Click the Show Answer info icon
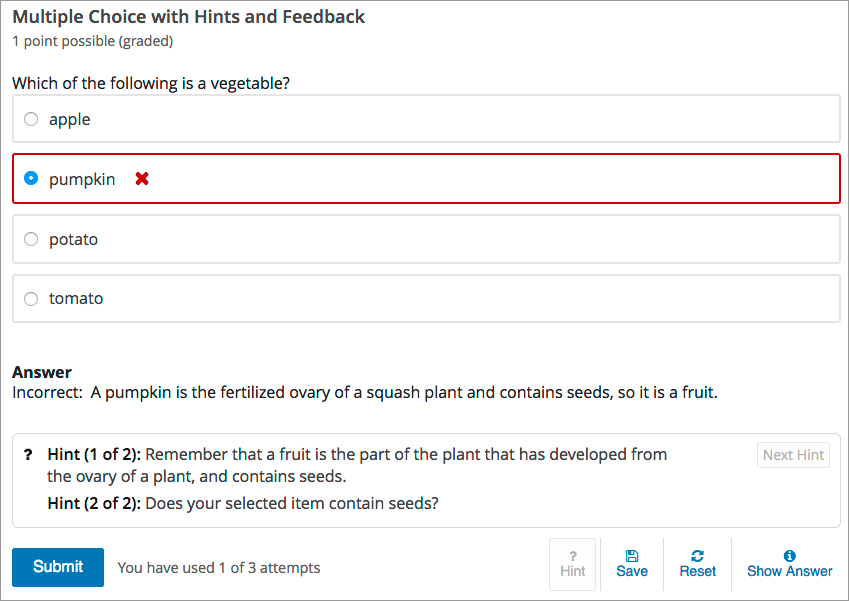The image size is (849, 601). pos(789,556)
